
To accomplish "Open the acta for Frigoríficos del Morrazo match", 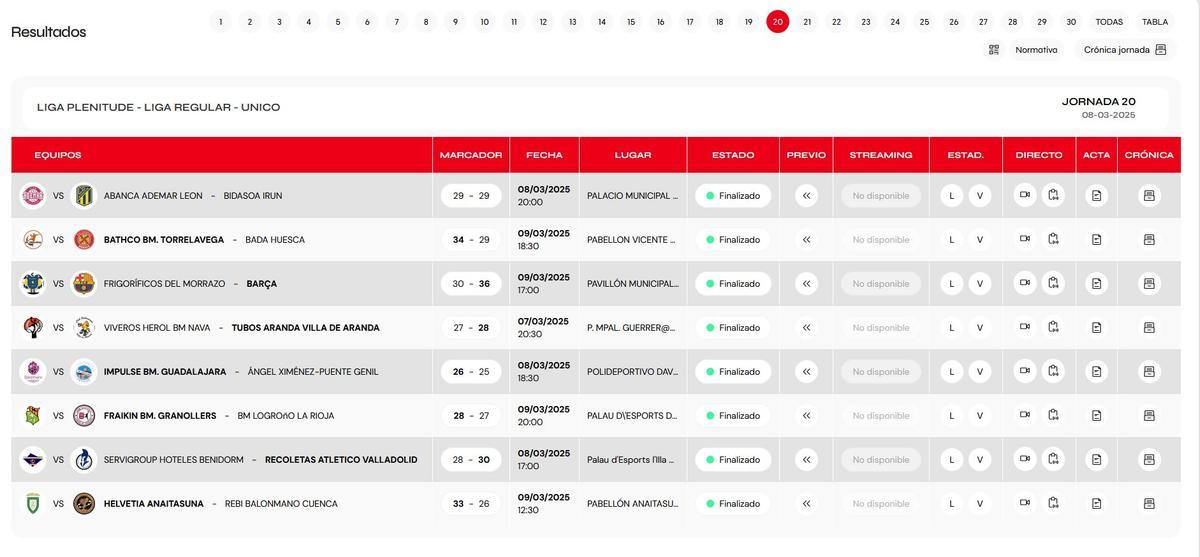I will (x=1097, y=284).
